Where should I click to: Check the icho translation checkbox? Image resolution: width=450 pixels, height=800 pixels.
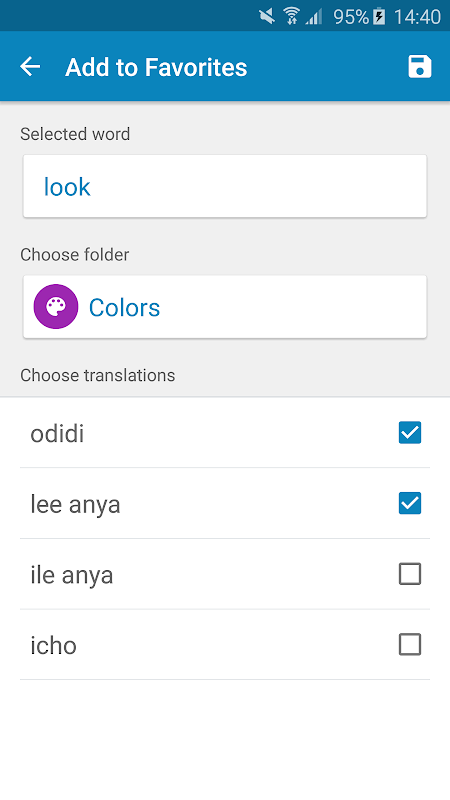(x=410, y=644)
